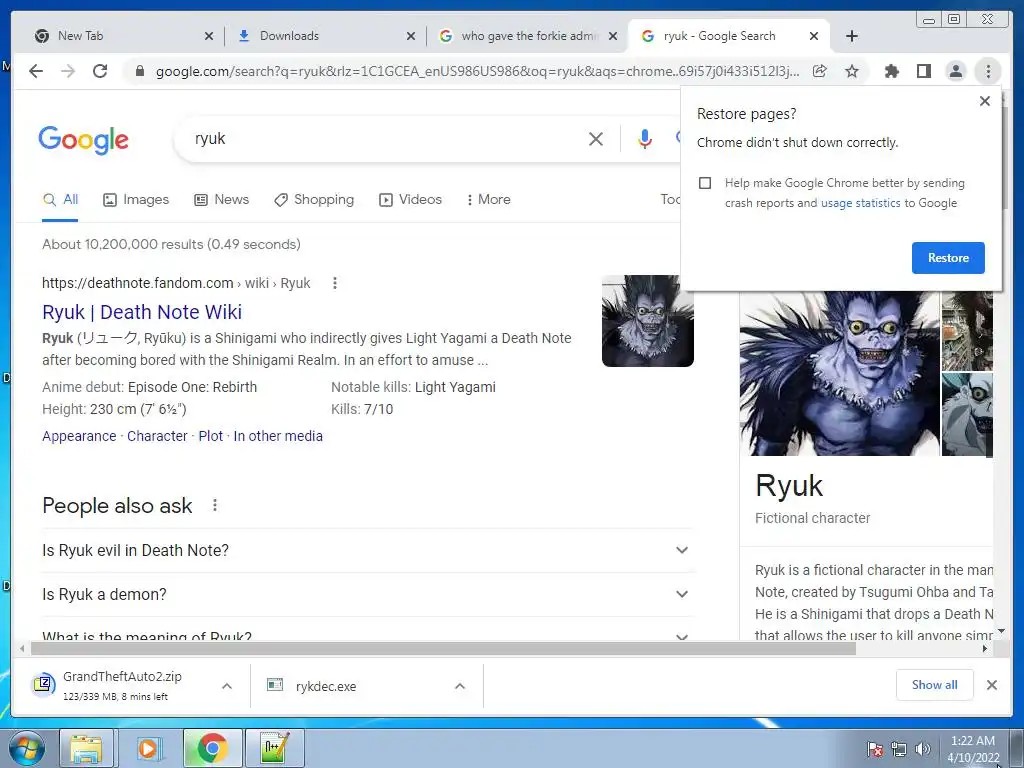The width and height of the screenshot is (1024, 768).
Task: Click the Google search input field
Action: tap(385, 138)
